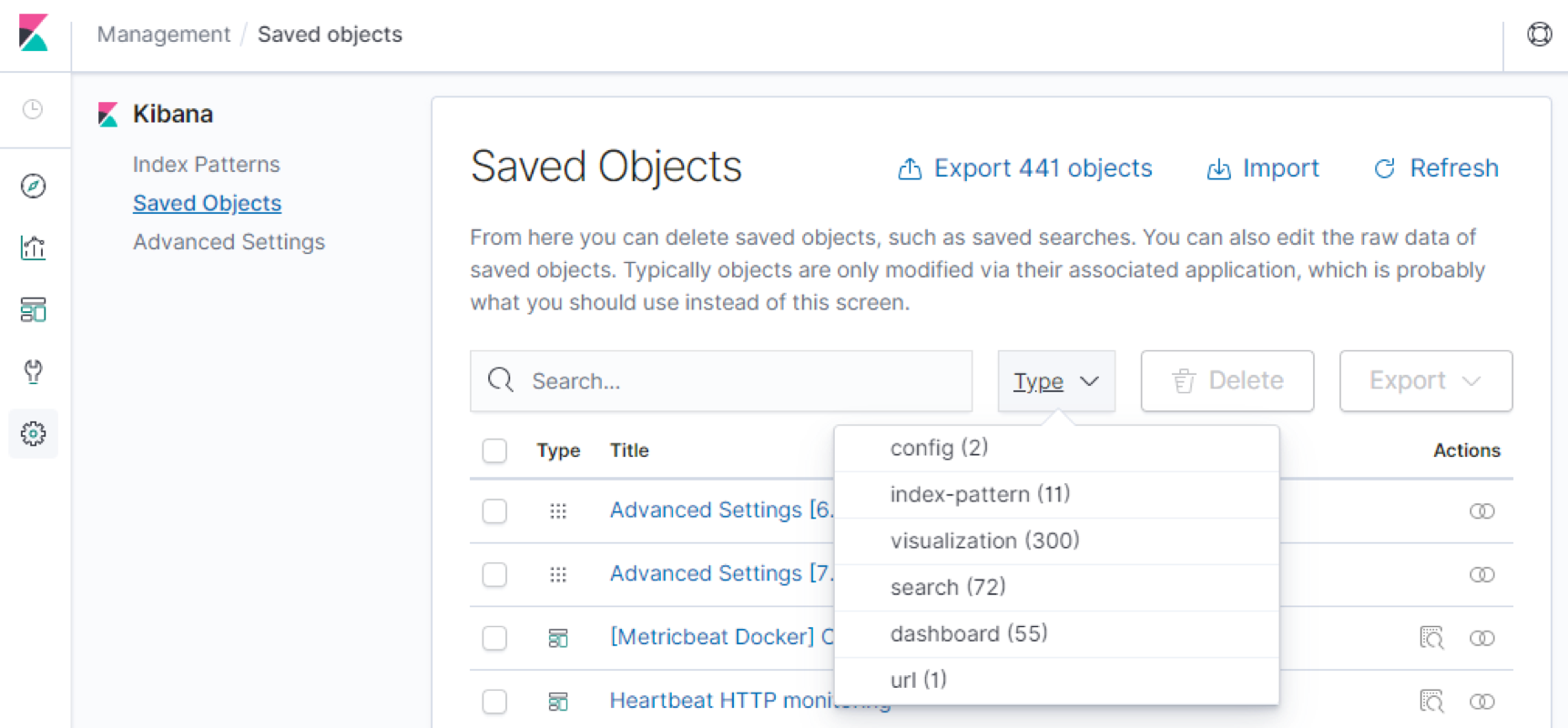
Task: Toggle the select-all checkbox in table header
Action: click(x=494, y=450)
